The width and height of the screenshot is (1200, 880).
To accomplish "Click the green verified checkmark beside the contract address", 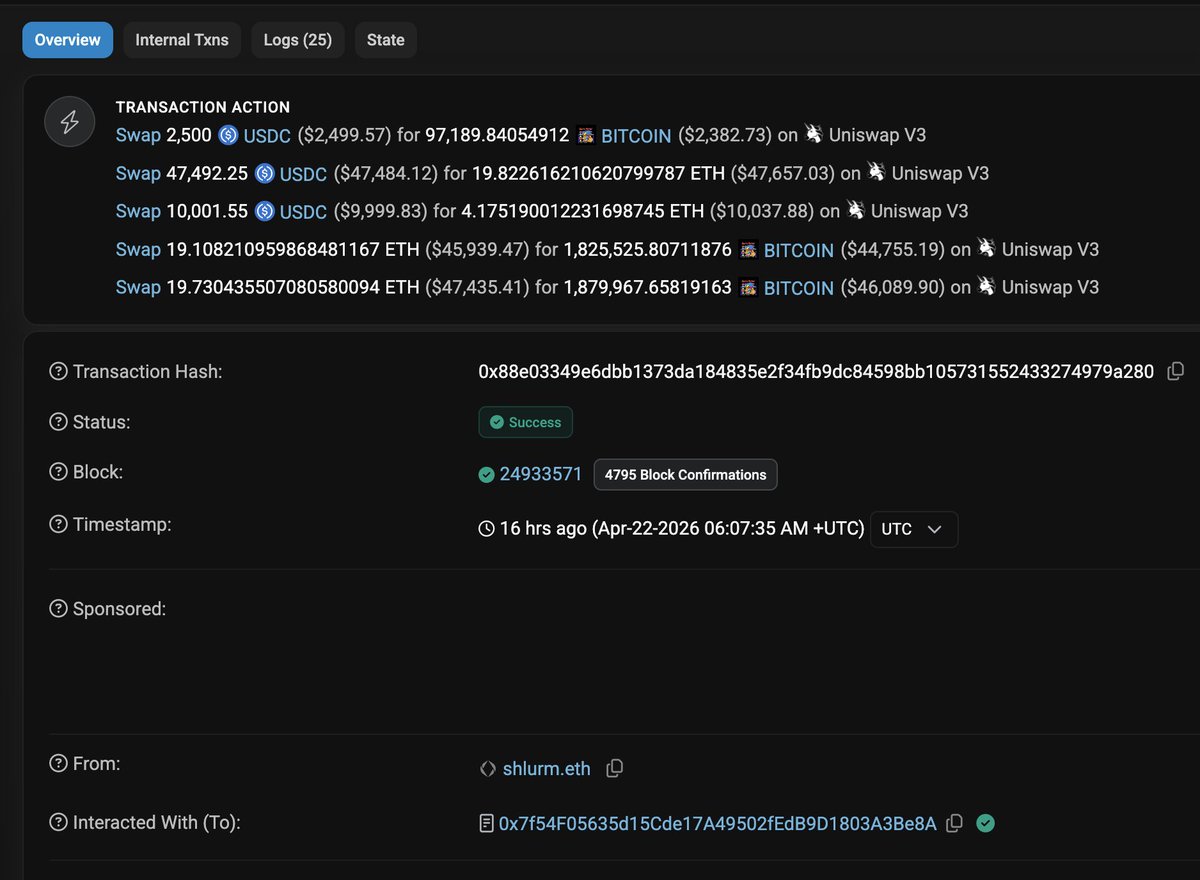I will coord(985,823).
